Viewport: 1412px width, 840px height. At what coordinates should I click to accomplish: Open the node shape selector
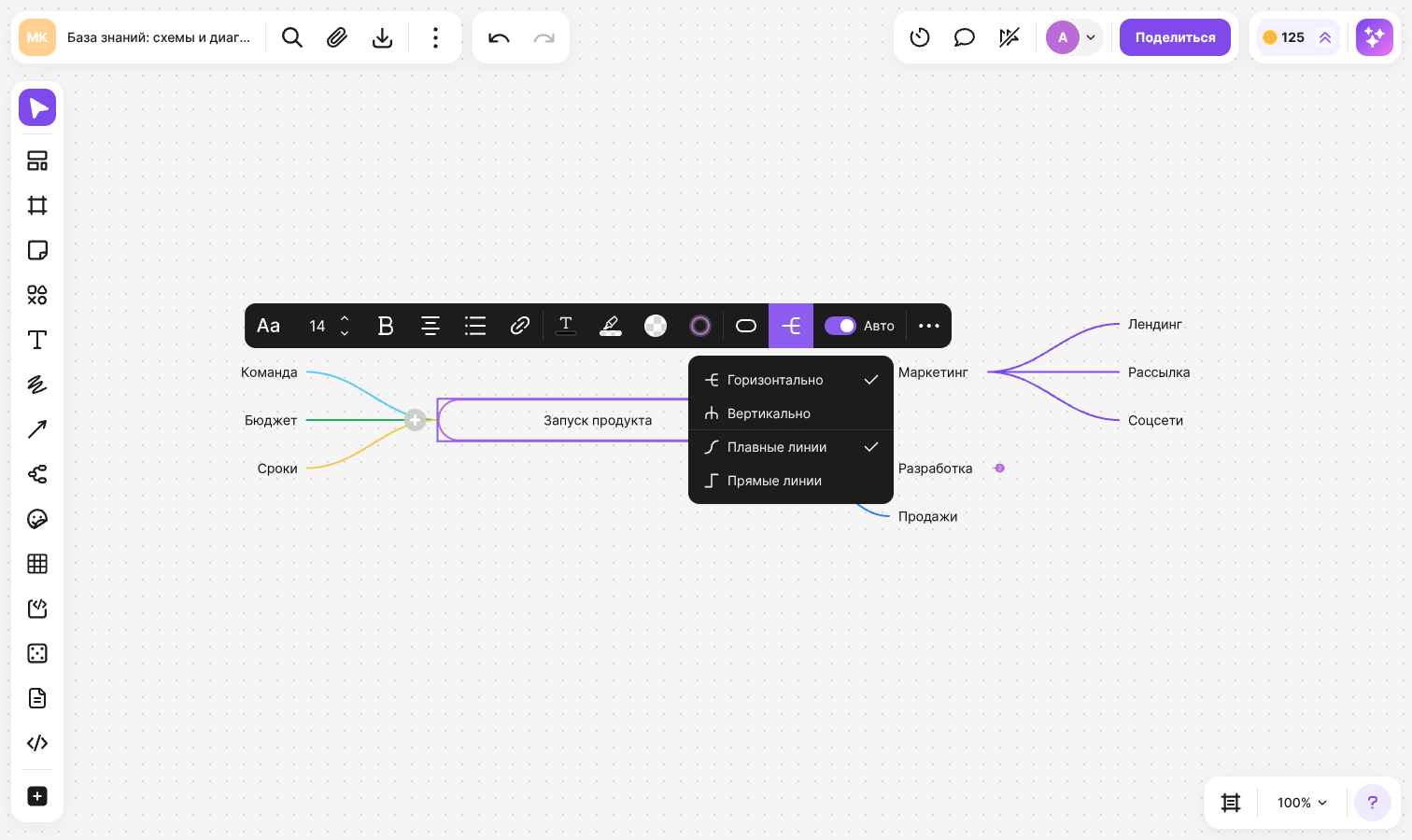746,326
